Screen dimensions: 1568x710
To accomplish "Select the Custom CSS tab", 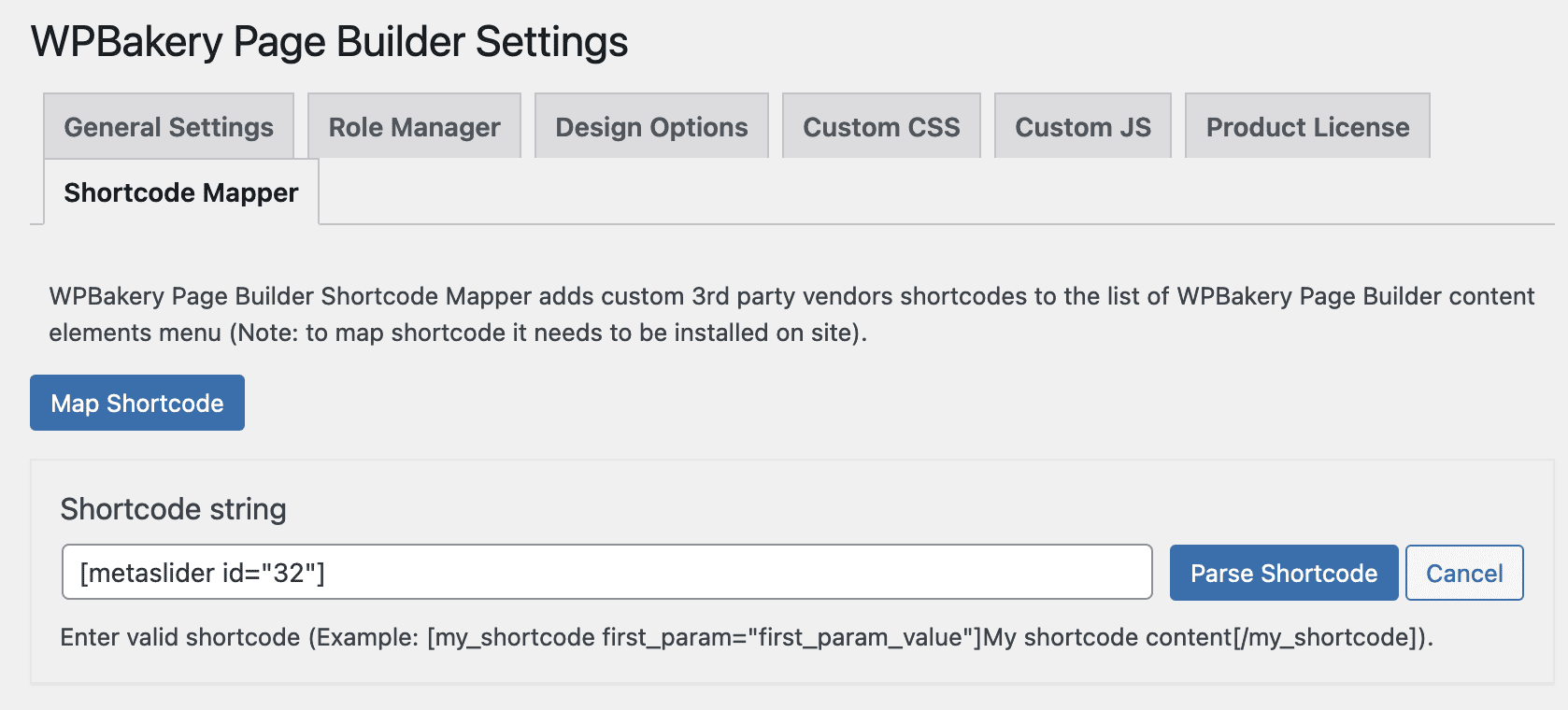I will [x=881, y=127].
